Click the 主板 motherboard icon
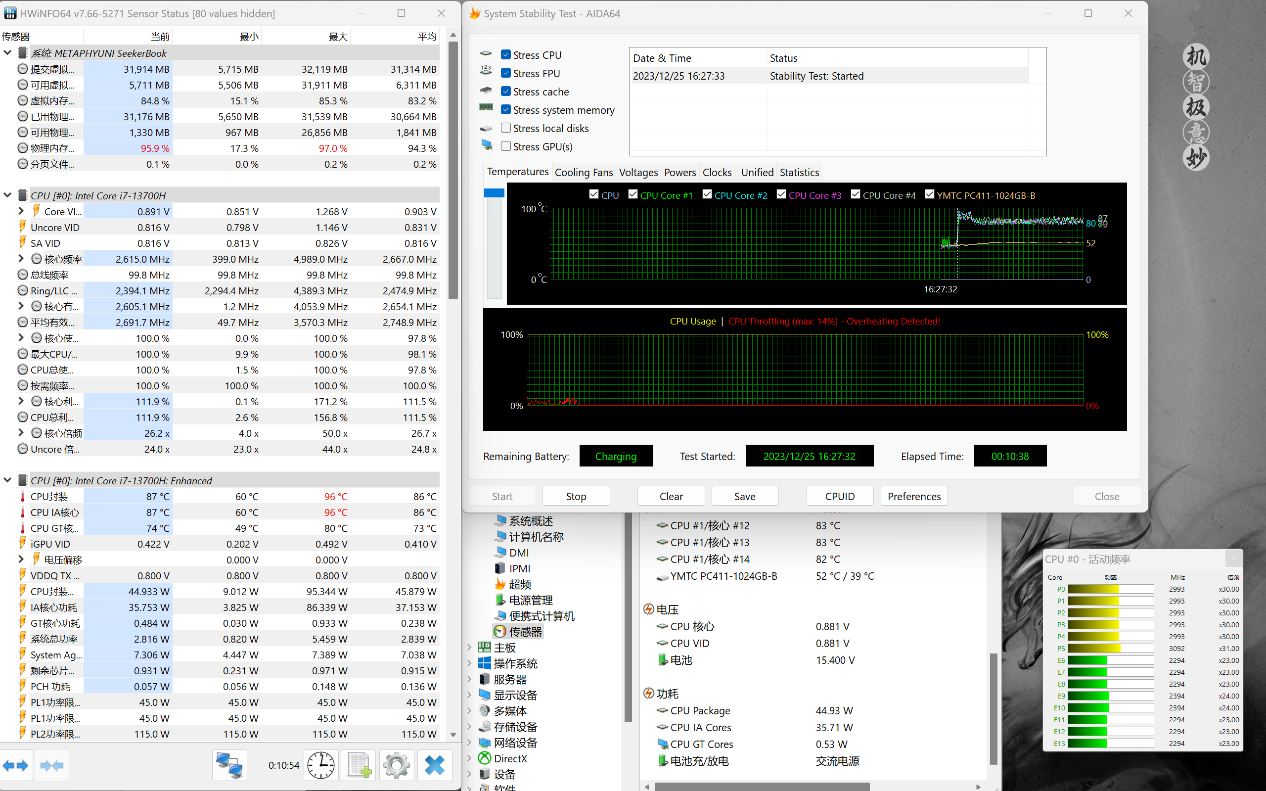The height and width of the screenshot is (791, 1266). (484, 647)
